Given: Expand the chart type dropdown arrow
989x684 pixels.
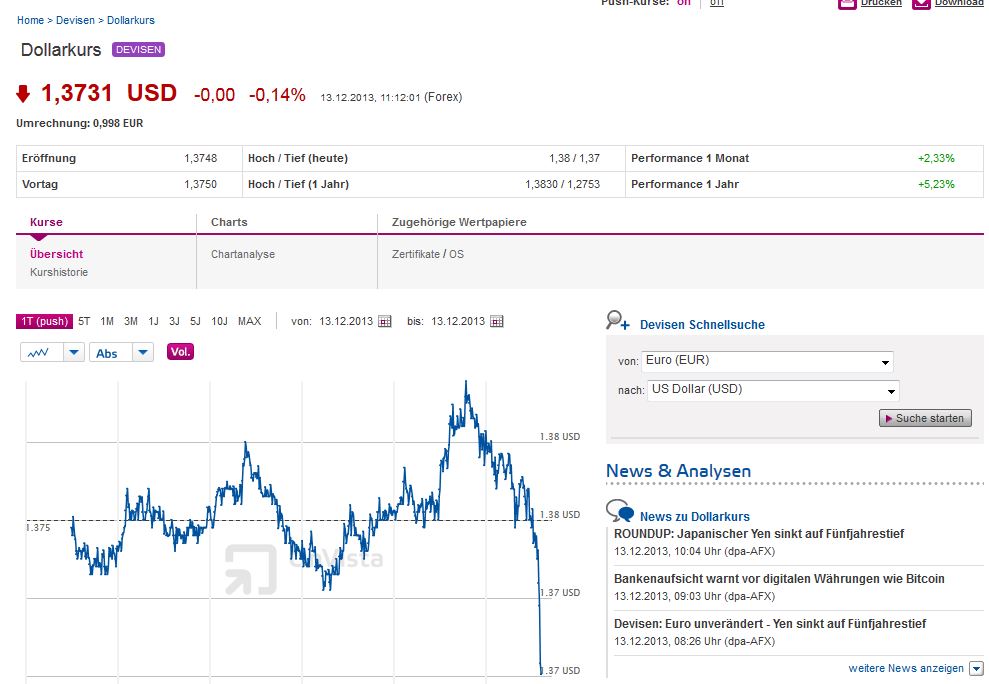Looking at the screenshot, I should [74, 352].
